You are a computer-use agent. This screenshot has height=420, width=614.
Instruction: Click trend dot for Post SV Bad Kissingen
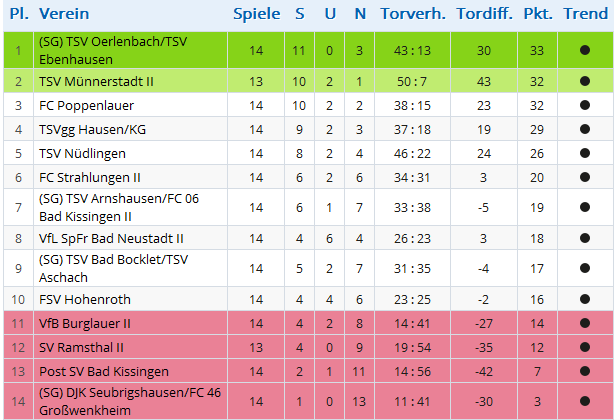point(584,371)
